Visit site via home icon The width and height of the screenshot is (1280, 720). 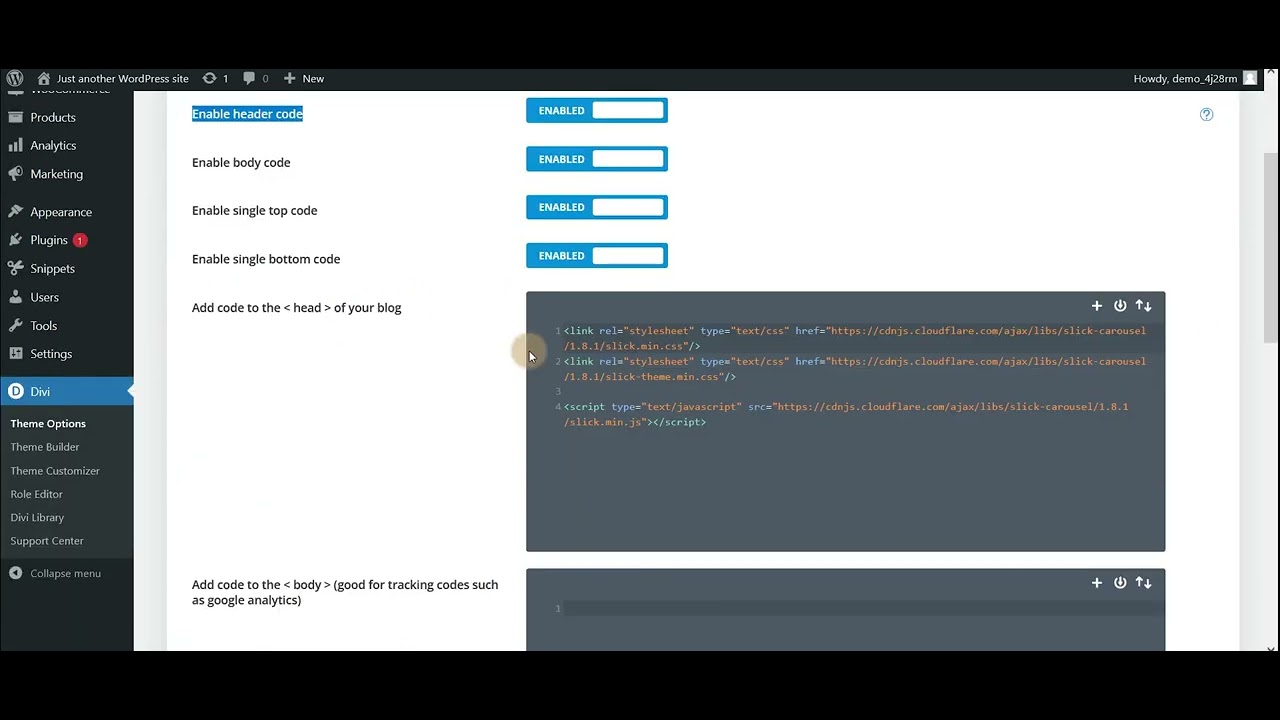pyautogui.click(x=44, y=78)
